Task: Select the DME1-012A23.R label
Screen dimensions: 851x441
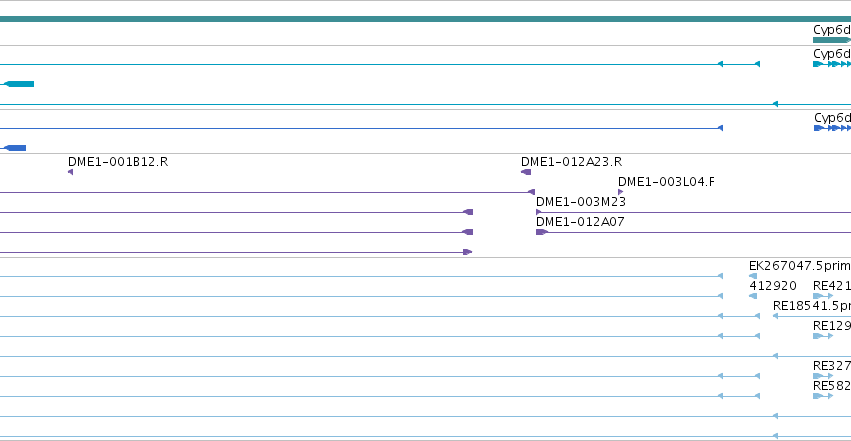Action: click(571, 162)
